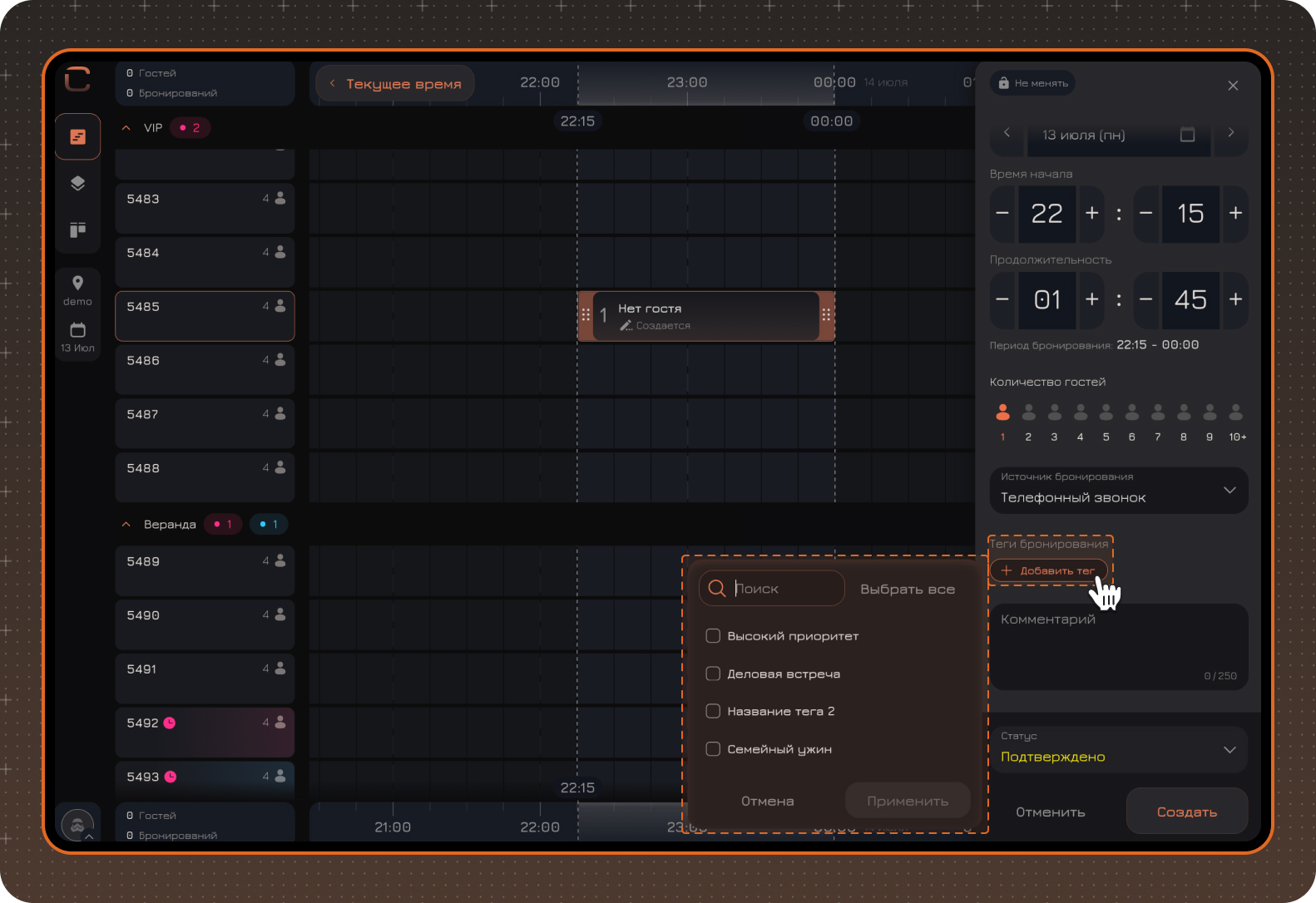The width and height of the screenshot is (1316, 903).
Task: Click the location pin labeled demo
Action: 77,290
